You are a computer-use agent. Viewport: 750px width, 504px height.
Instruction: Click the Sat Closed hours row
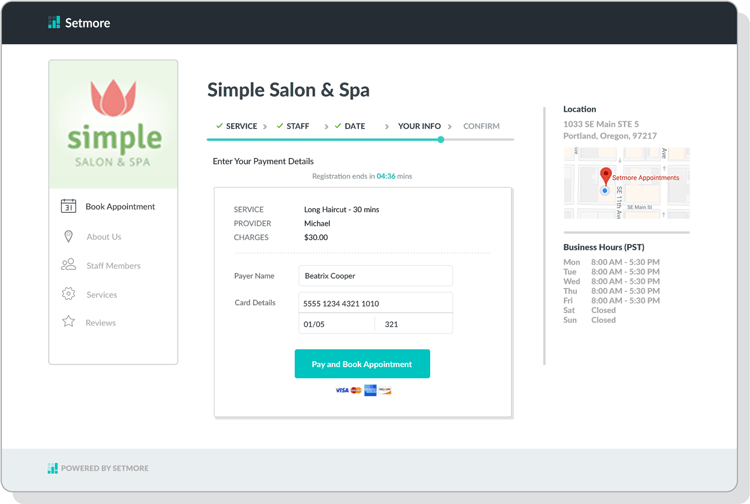tap(589, 310)
